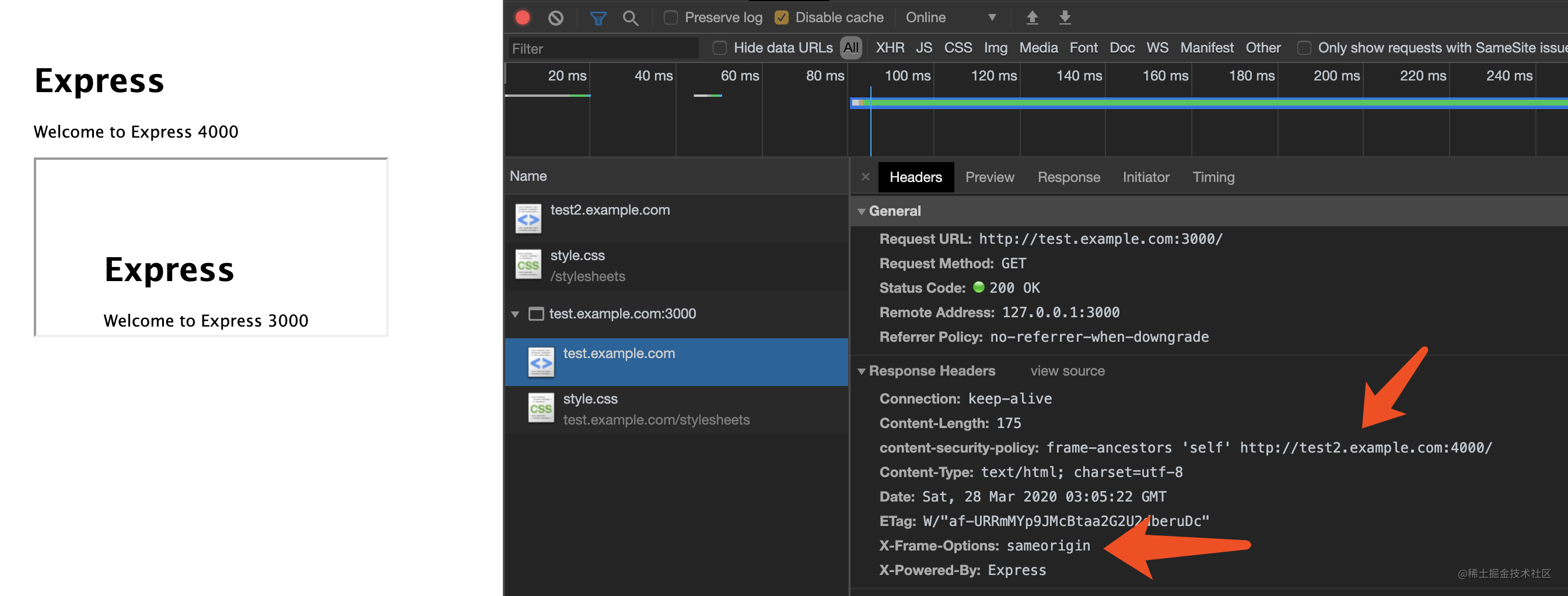Screen dimensions: 1568x596
Task: Click the style.css stylesheet icon
Action: 528,264
